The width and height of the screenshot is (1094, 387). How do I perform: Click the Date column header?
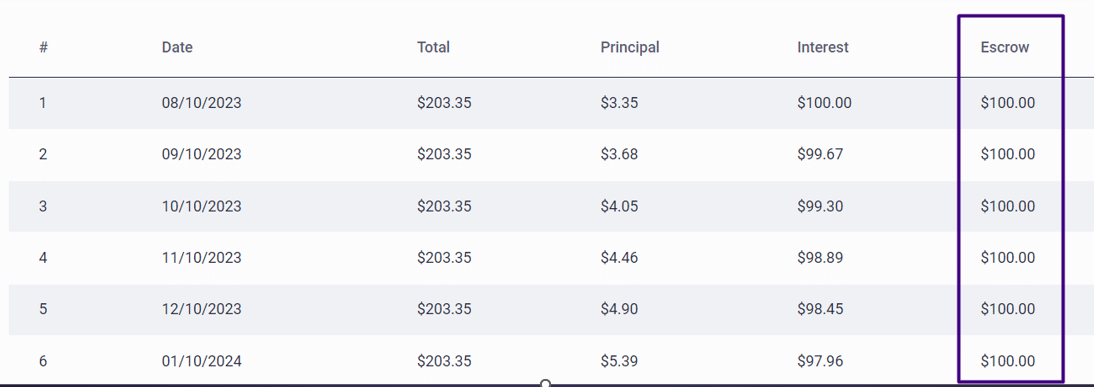click(x=177, y=47)
